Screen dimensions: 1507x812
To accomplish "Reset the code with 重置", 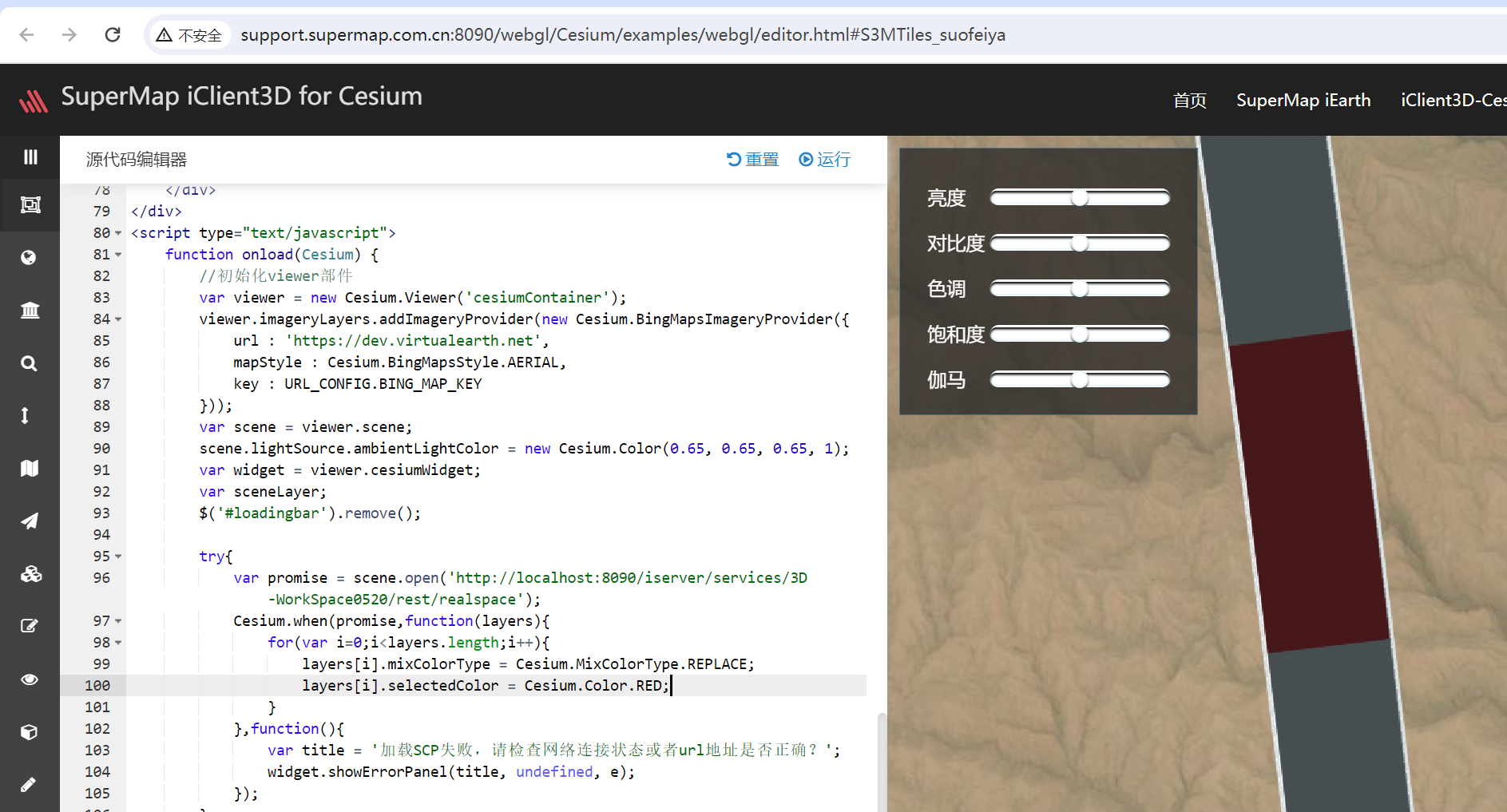I will (x=752, y=160).
